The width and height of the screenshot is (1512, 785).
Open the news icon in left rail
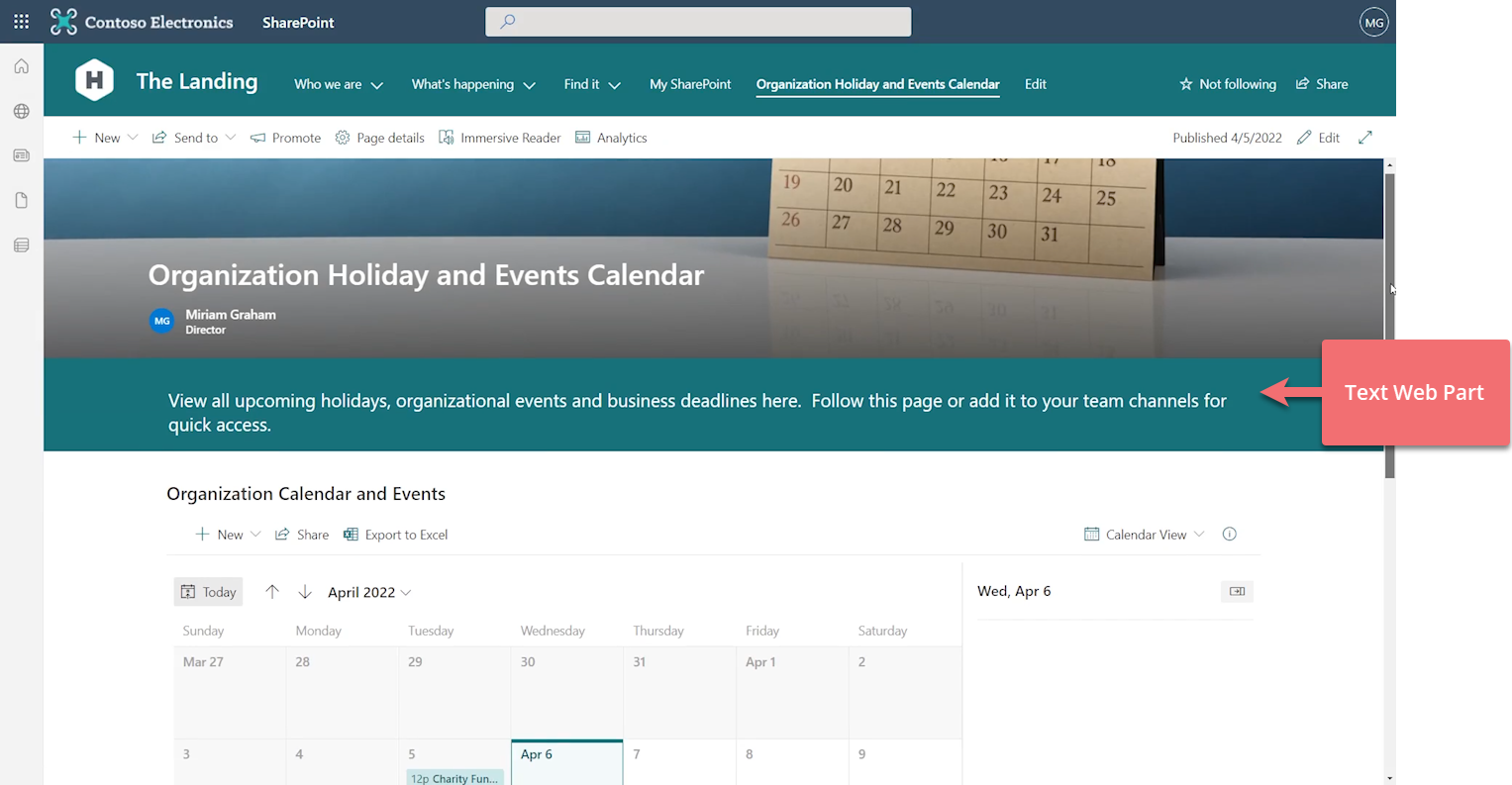[x=21, y=155]
